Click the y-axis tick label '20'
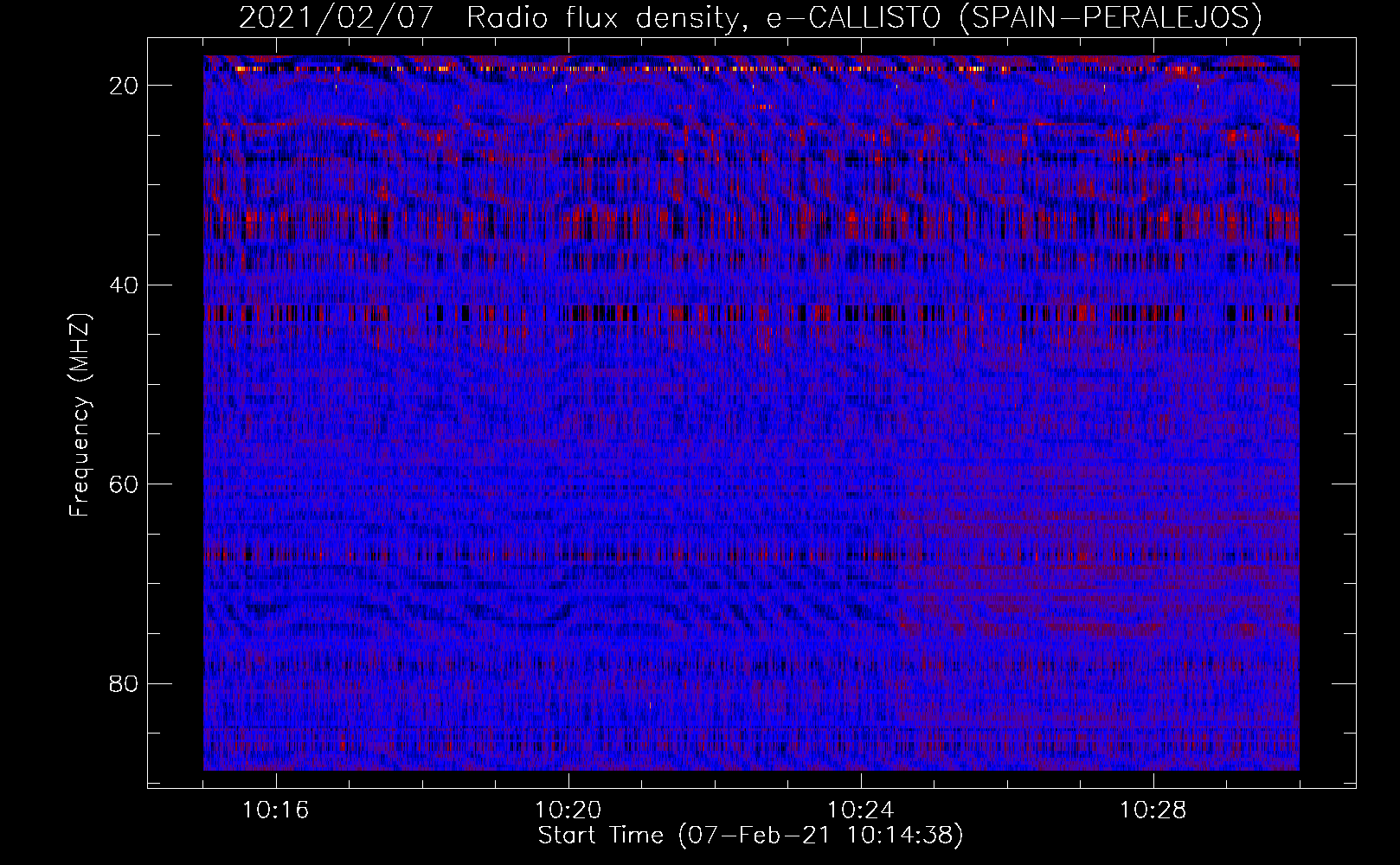The height and width of the screenshot is (865, 1400). tap(125, 86)
